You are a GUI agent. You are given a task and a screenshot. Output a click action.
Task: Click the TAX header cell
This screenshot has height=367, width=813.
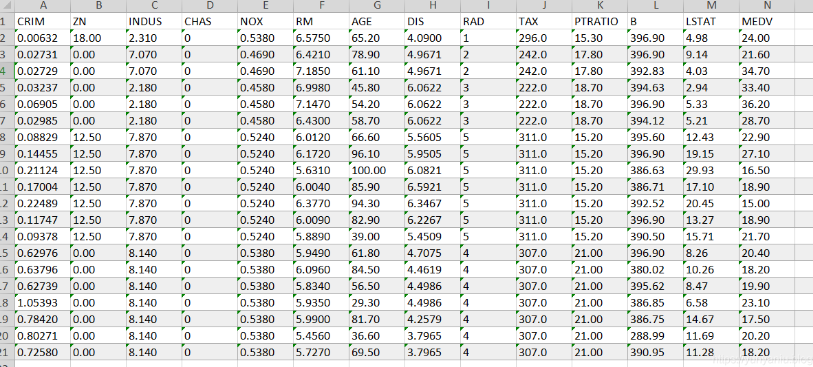[x=544, y=21]
